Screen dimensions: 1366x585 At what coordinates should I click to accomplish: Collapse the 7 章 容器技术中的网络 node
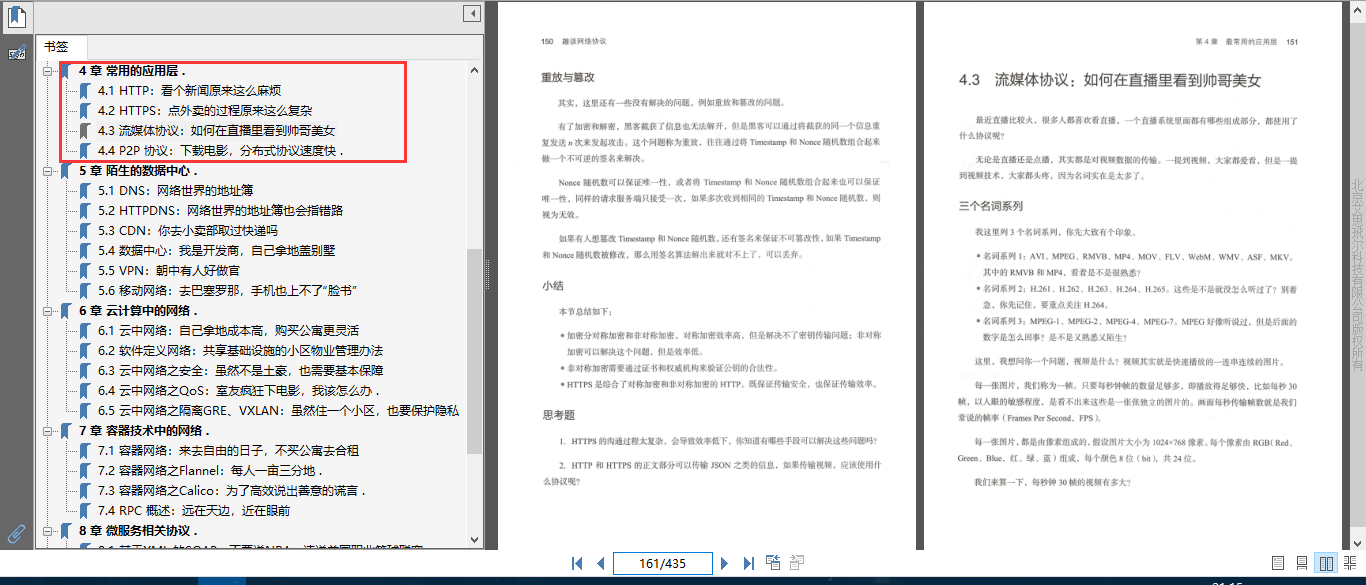[x=46, y=431]
